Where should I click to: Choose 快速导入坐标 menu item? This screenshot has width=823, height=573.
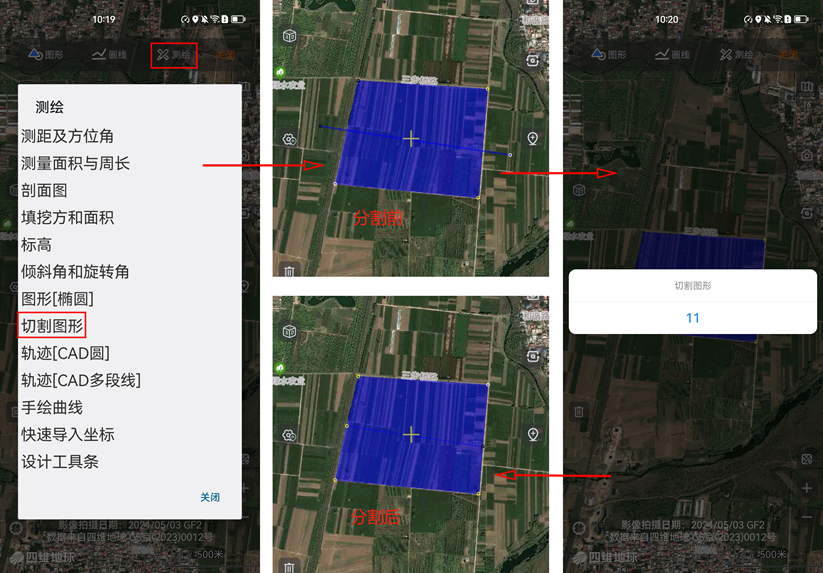pyautogui.click(x=68, y=434)
